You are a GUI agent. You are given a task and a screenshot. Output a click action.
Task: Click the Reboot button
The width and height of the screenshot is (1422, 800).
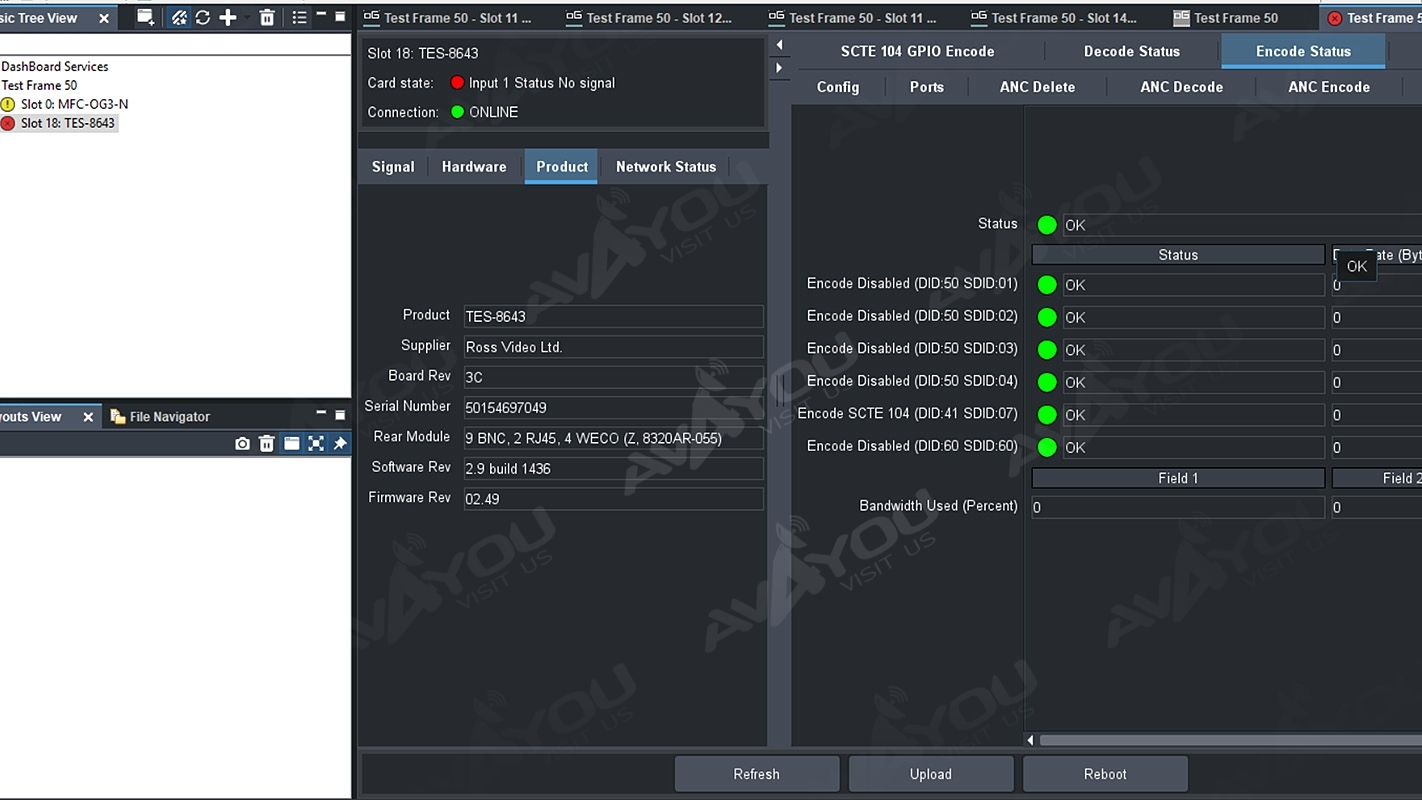point(1105,774)
